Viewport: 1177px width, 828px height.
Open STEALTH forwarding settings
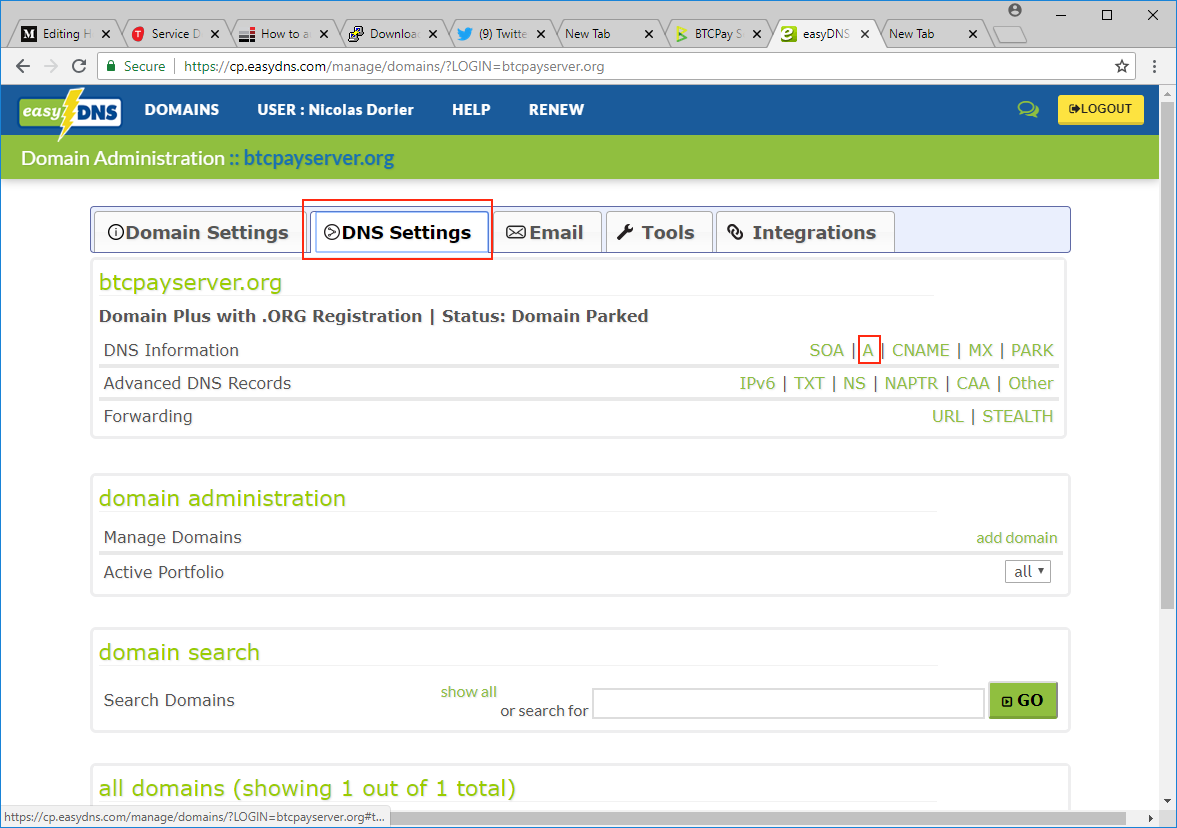(1017, 417)
